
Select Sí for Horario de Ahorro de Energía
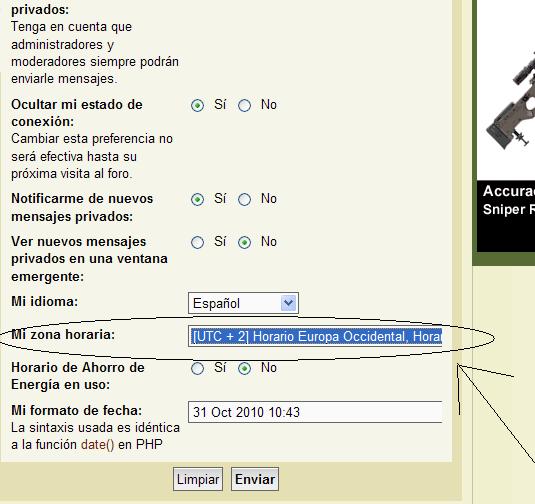(x=198, y=368)
